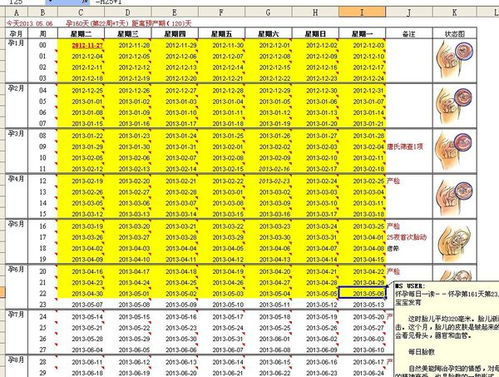499x377 pixels.
Task: Click the MS USER comment popup box
Action: pos(447,329)
